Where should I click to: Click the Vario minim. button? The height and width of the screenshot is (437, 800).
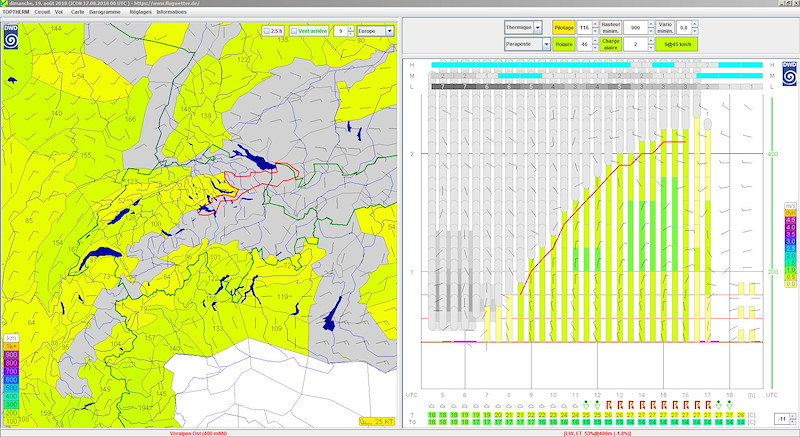pos(665,28)
